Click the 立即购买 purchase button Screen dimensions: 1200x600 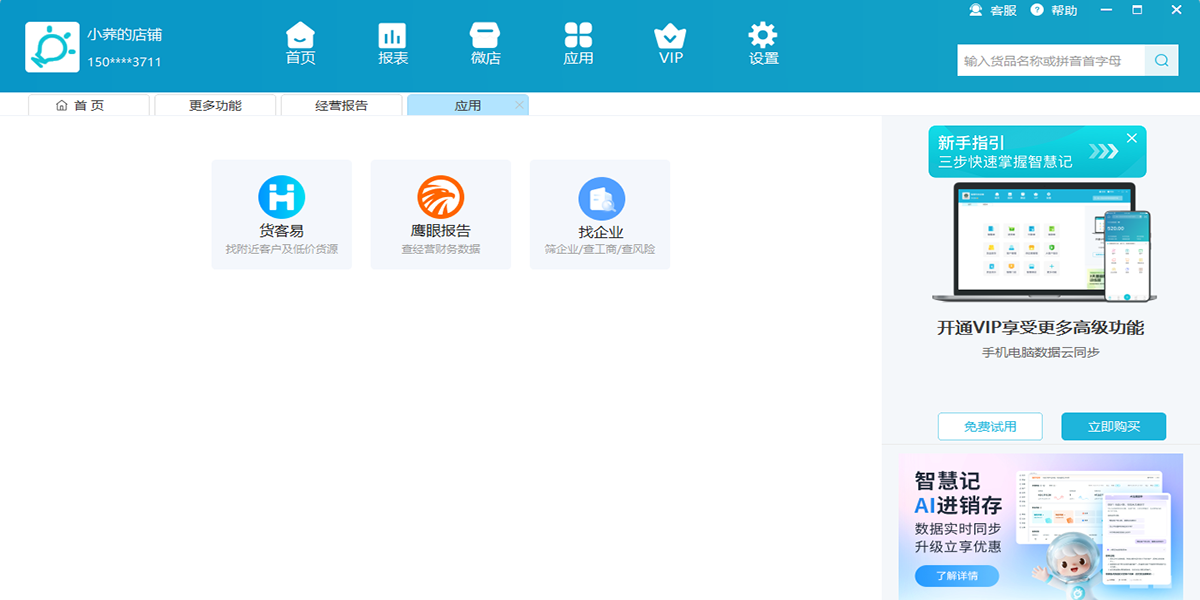[x=1113, y=426]
